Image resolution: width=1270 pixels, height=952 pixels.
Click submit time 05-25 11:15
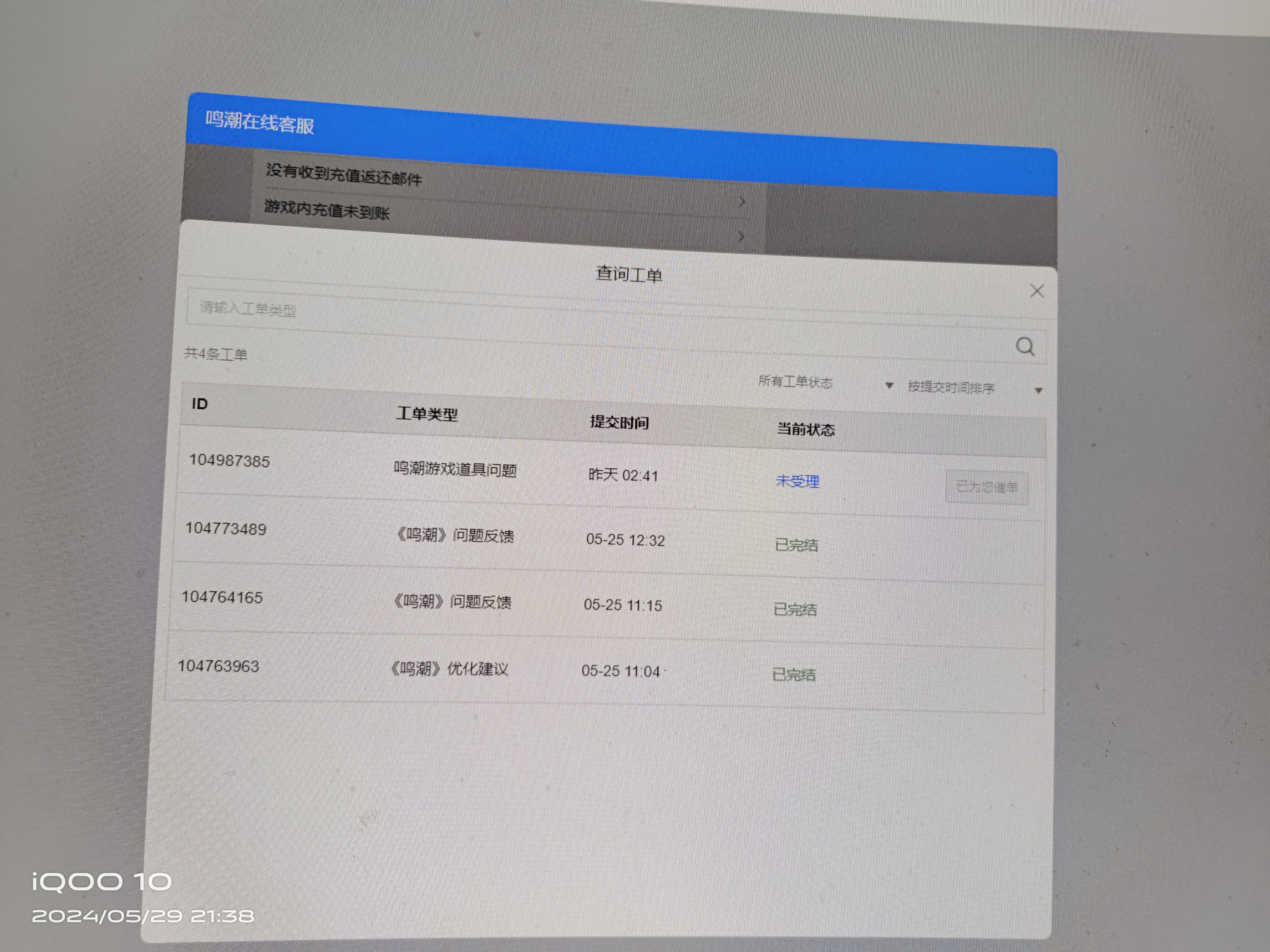[x=623, y=605]
